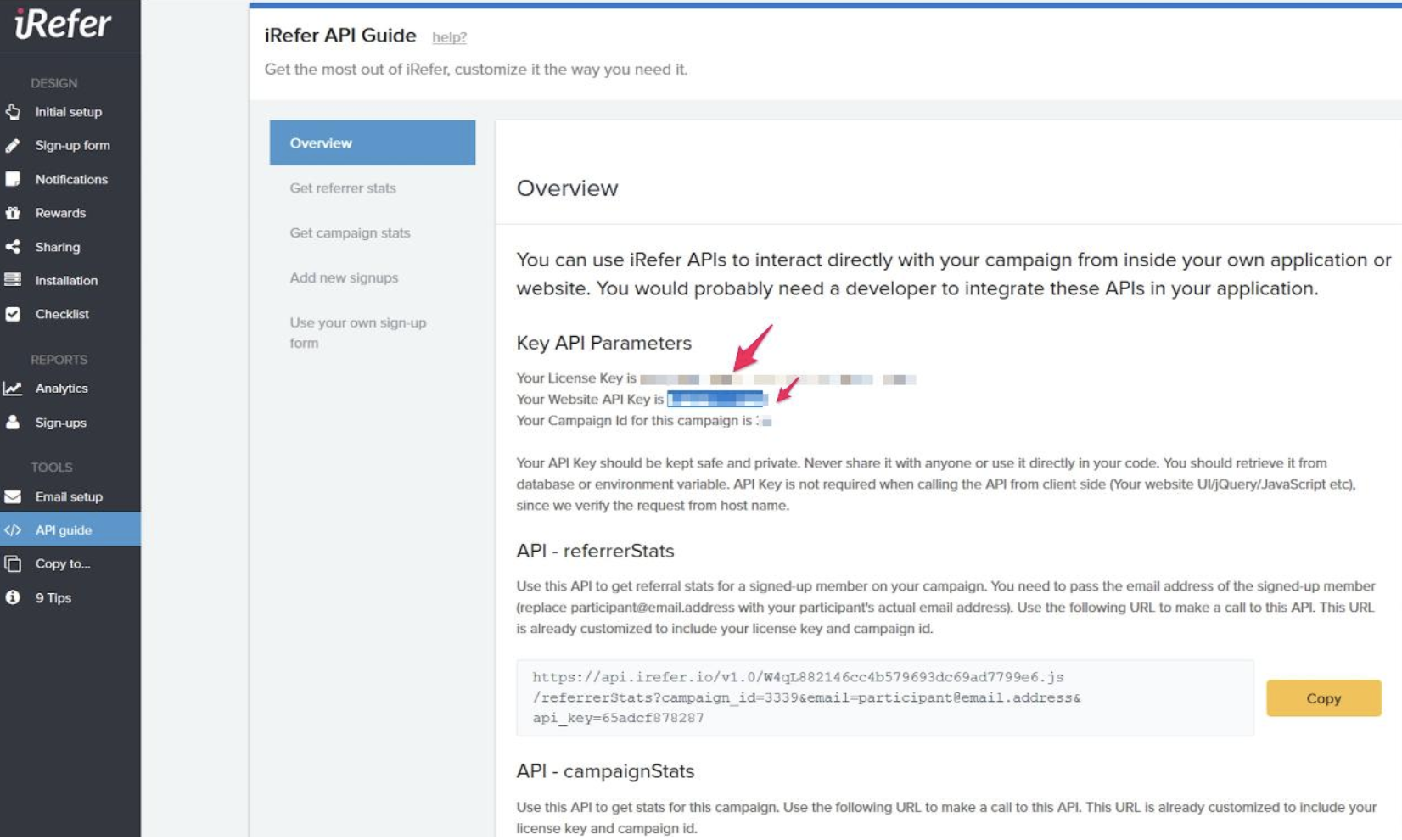The width and height of the screenshot is (1402, 840).
Task: Open Email setup tool
Action: 70,497
